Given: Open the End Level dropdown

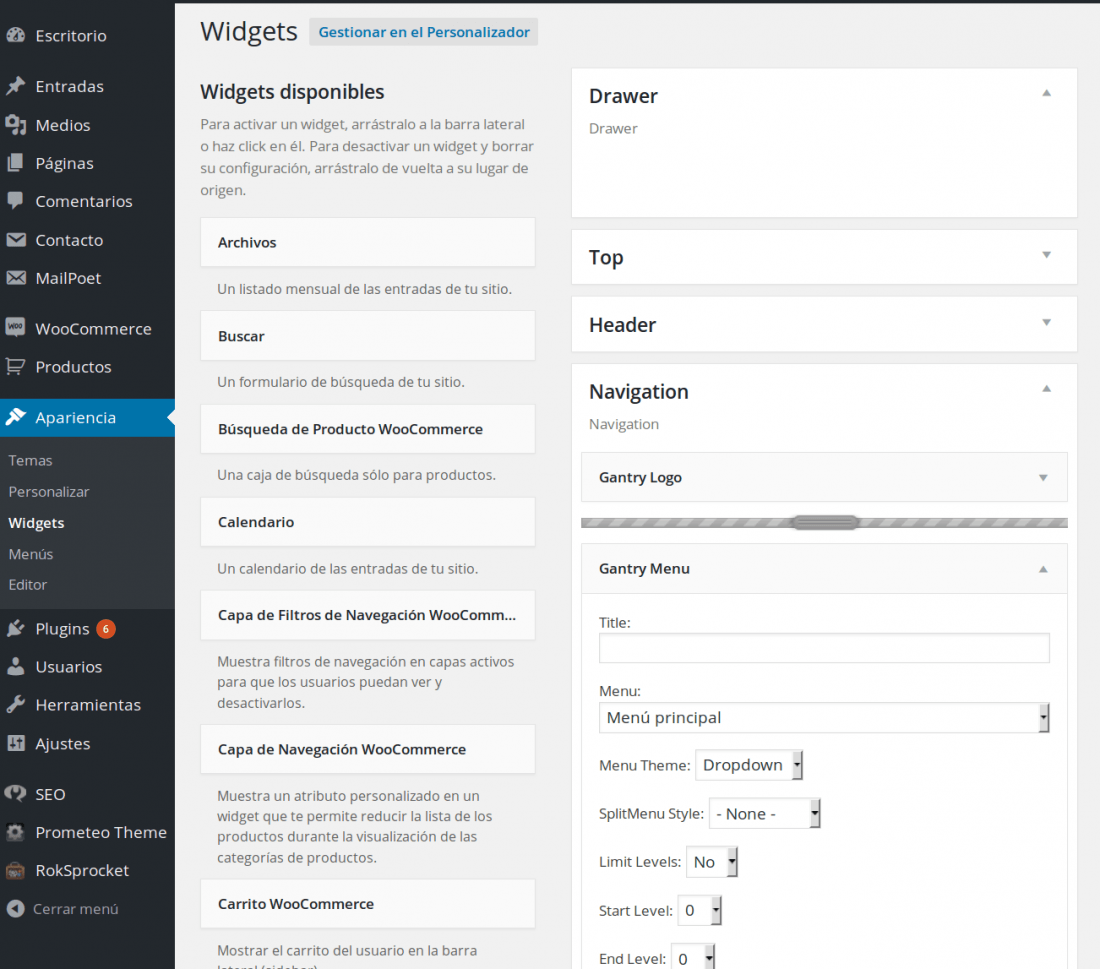Looking at the screenshot, I should (692, 958).
